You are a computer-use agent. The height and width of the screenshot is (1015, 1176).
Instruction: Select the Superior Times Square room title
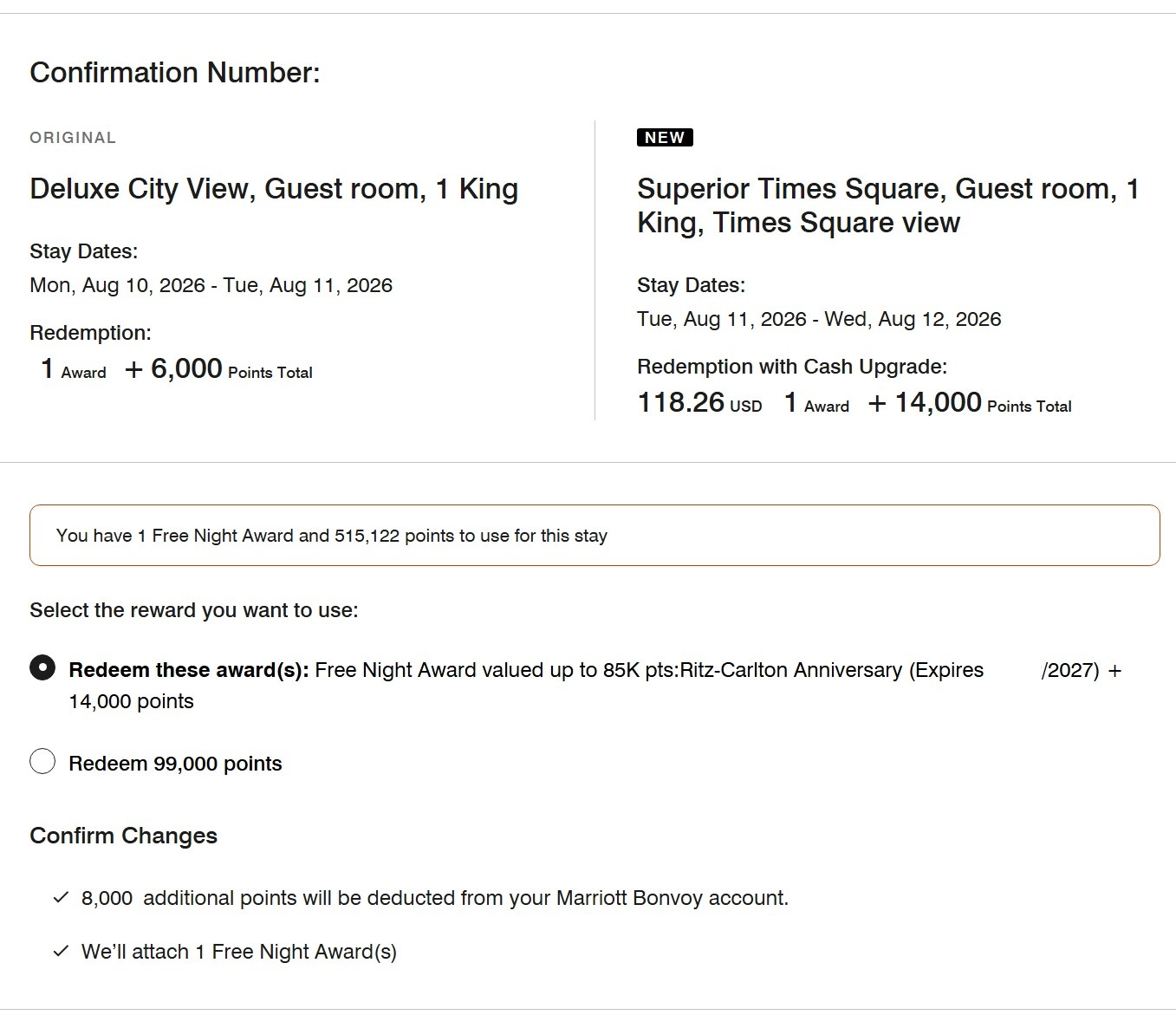coord(888,205)
